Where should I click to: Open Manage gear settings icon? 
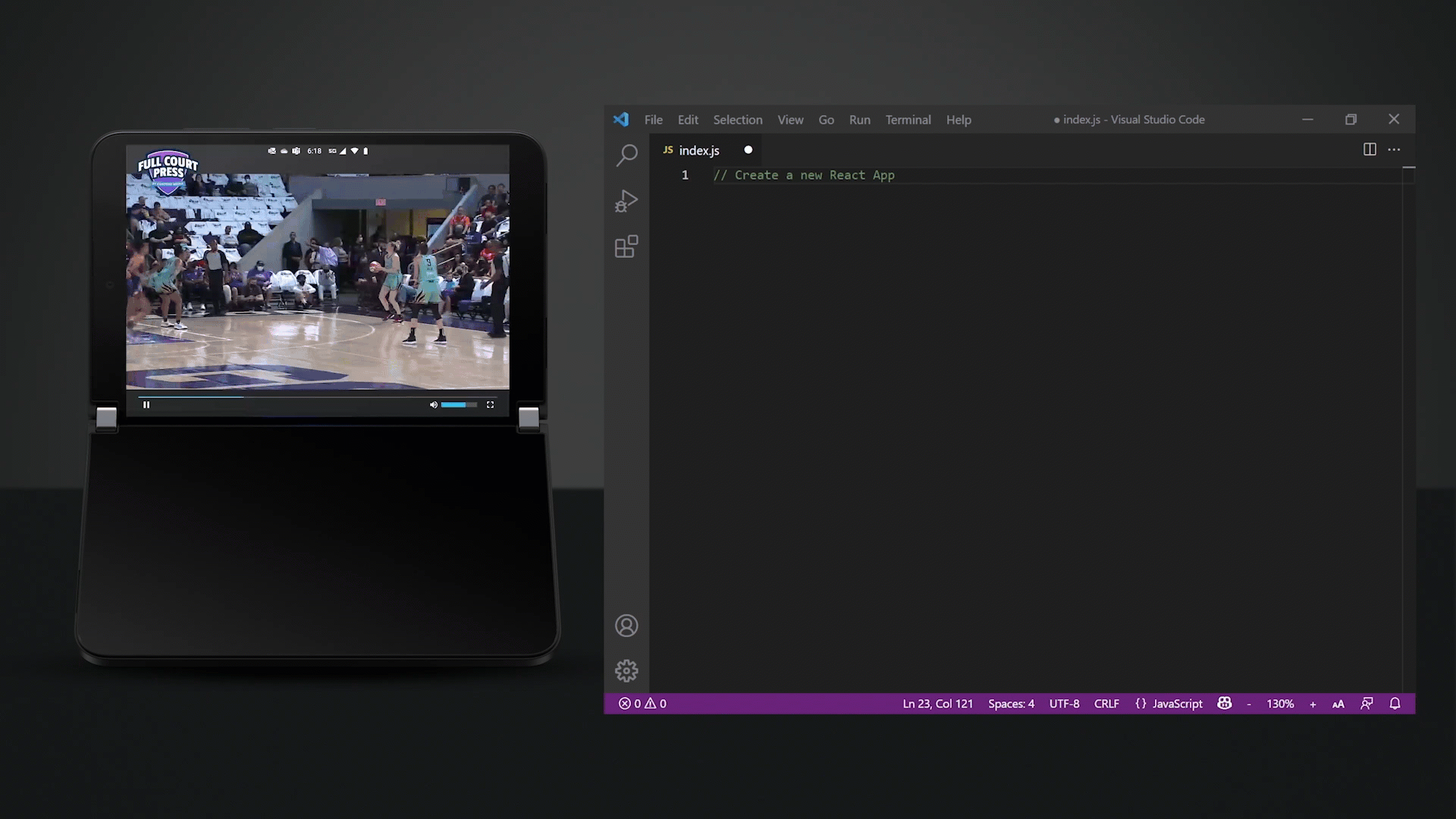[626, 671]
